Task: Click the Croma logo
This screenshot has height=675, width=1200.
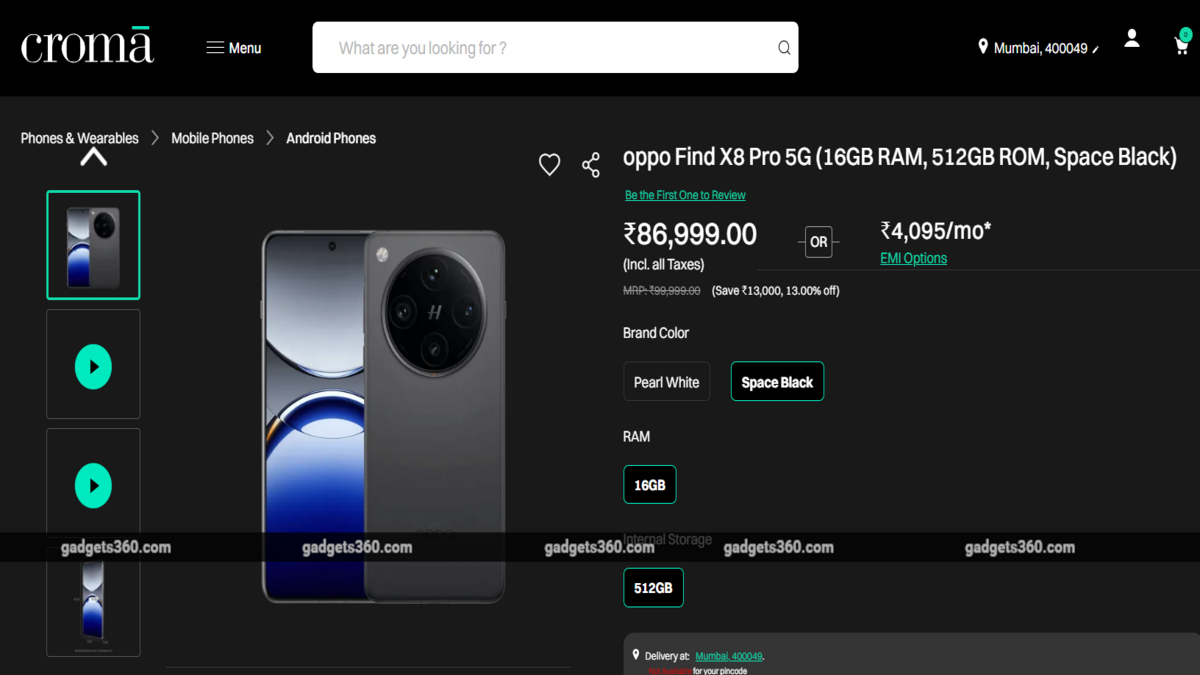Action: [x=87, y=47]
